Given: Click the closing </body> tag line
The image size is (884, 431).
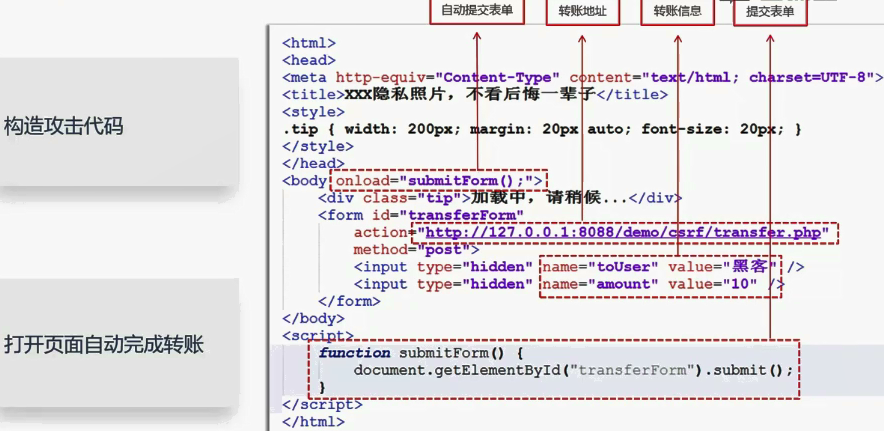Looking at the screenshot, I should pos(313,318).
